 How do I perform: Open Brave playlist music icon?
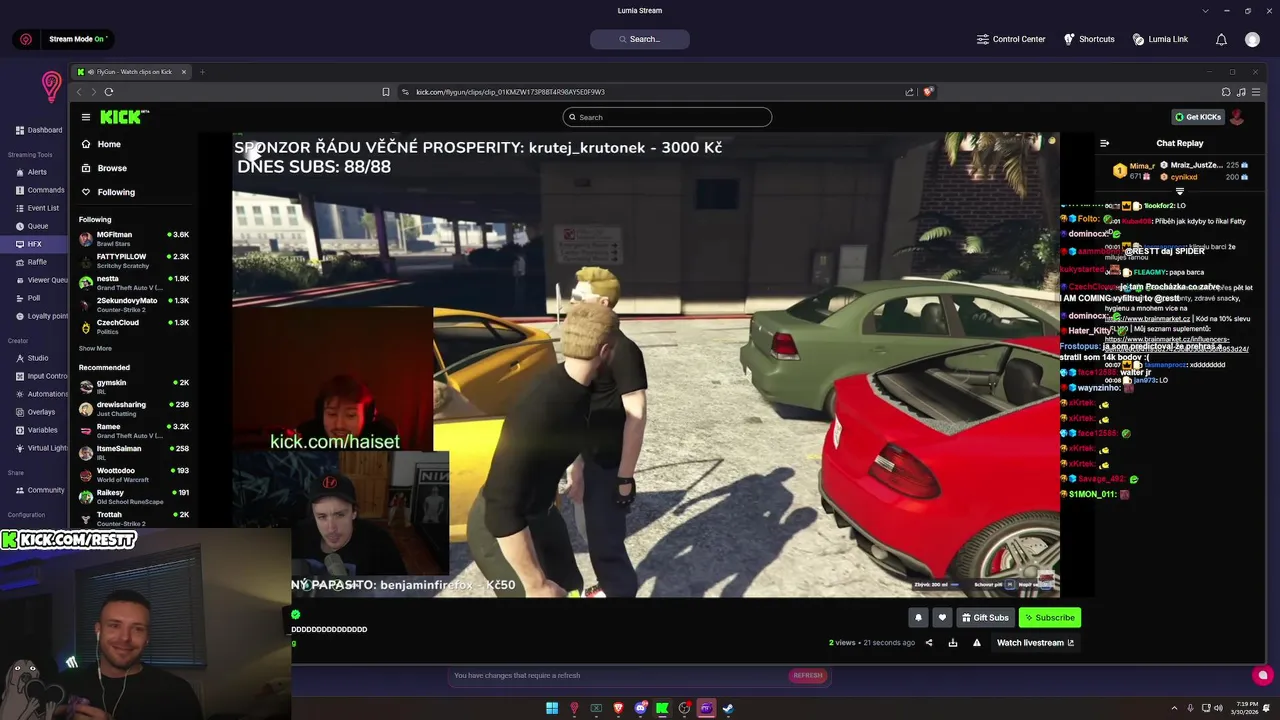1240,92
